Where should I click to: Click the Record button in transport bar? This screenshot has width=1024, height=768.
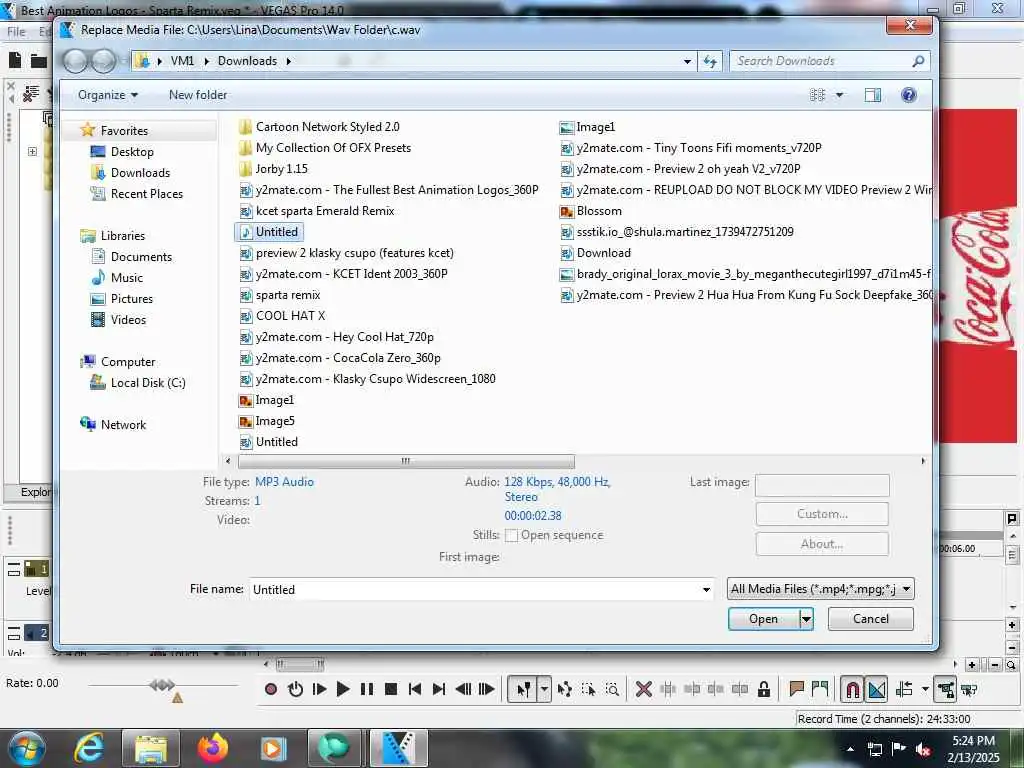(271, 689)
